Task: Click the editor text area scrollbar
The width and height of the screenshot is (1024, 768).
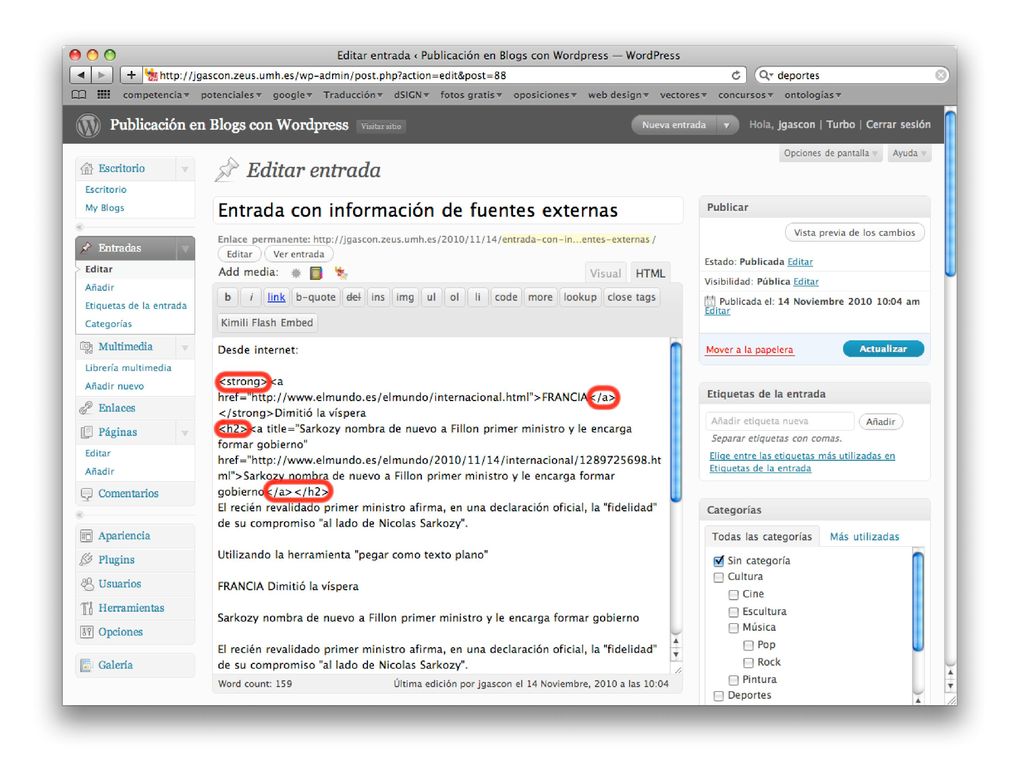Action: click(x=676, y=422)
